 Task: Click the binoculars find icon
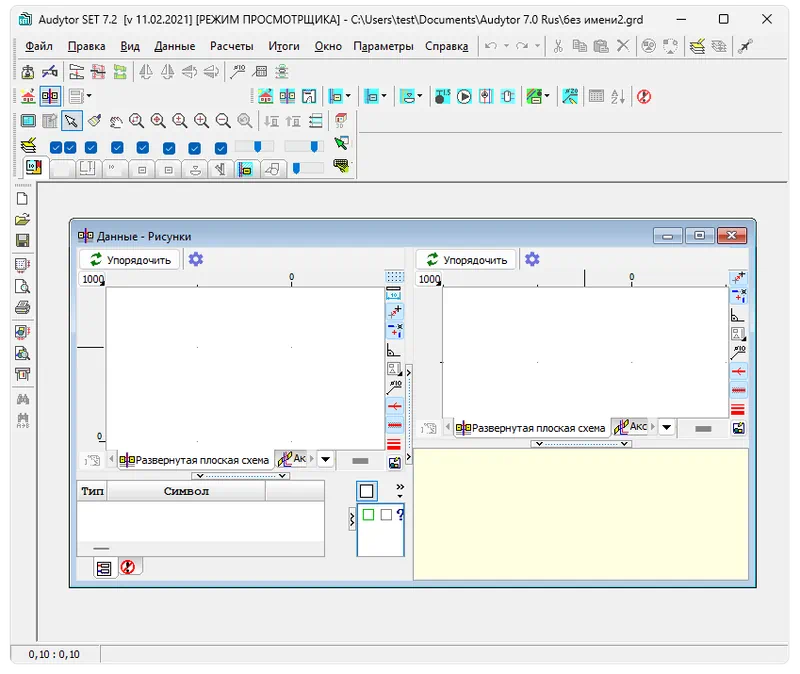coord(22,399)
